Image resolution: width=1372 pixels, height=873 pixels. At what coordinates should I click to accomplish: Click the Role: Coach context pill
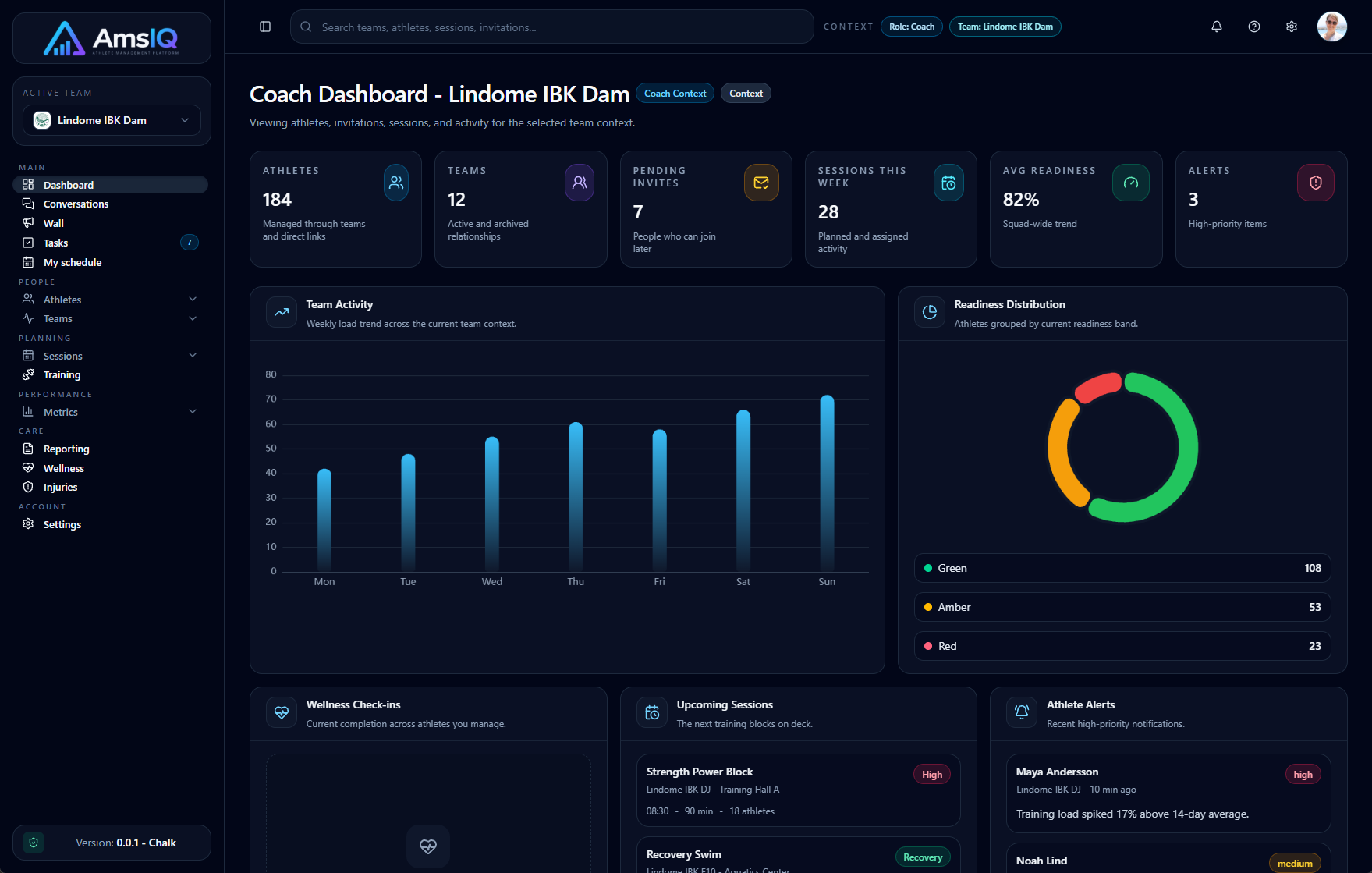click(912, 27)
